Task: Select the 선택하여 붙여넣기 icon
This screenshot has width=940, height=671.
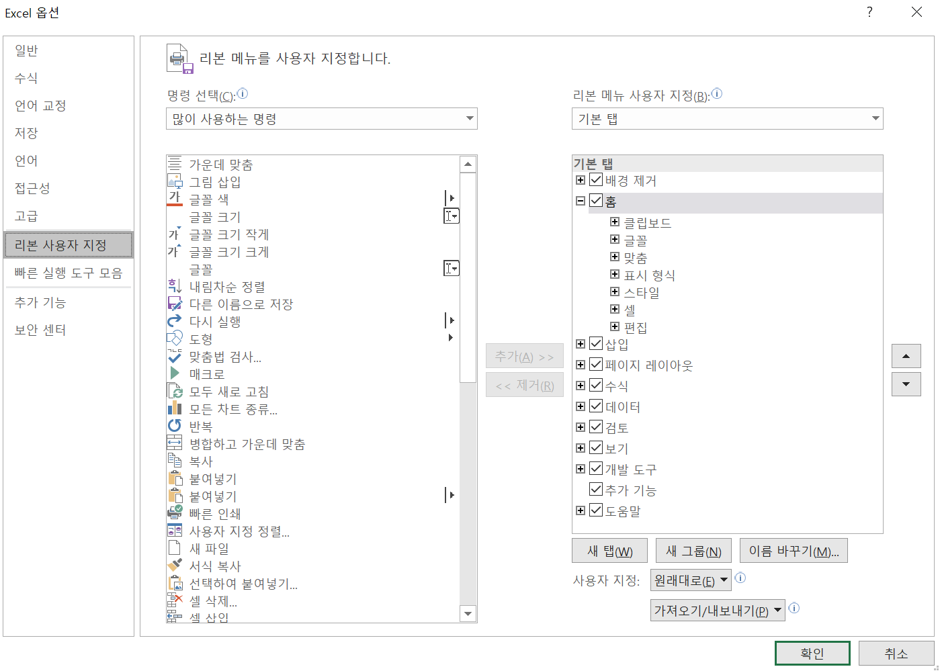Action: point(174,583)
